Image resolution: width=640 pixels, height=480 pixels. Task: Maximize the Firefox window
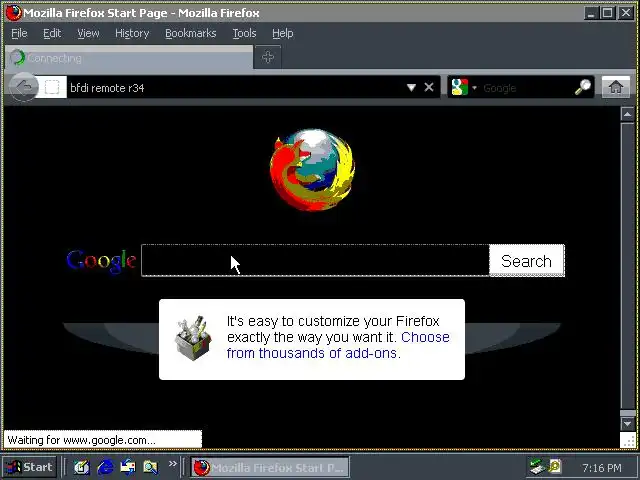point(607,13)
